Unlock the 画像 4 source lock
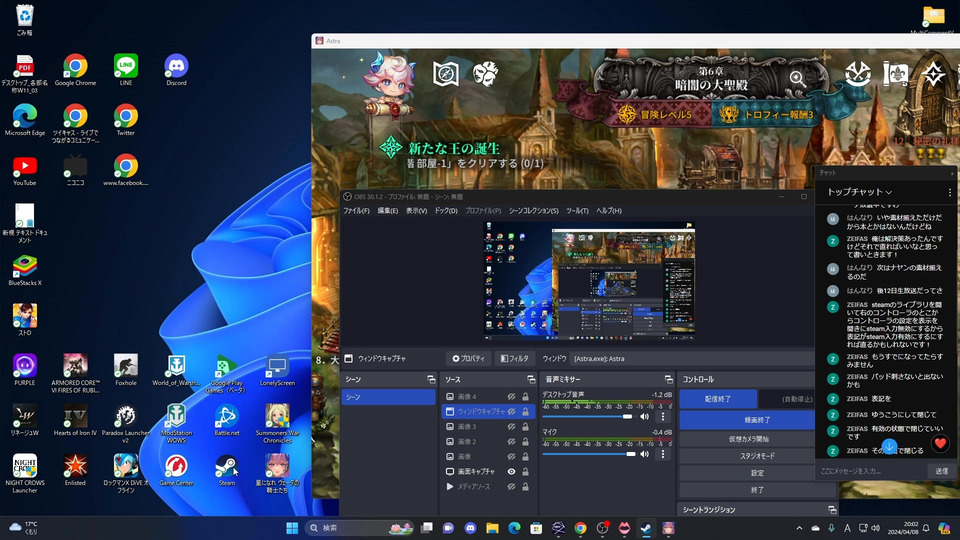The image size is (960, 540). 525,397
